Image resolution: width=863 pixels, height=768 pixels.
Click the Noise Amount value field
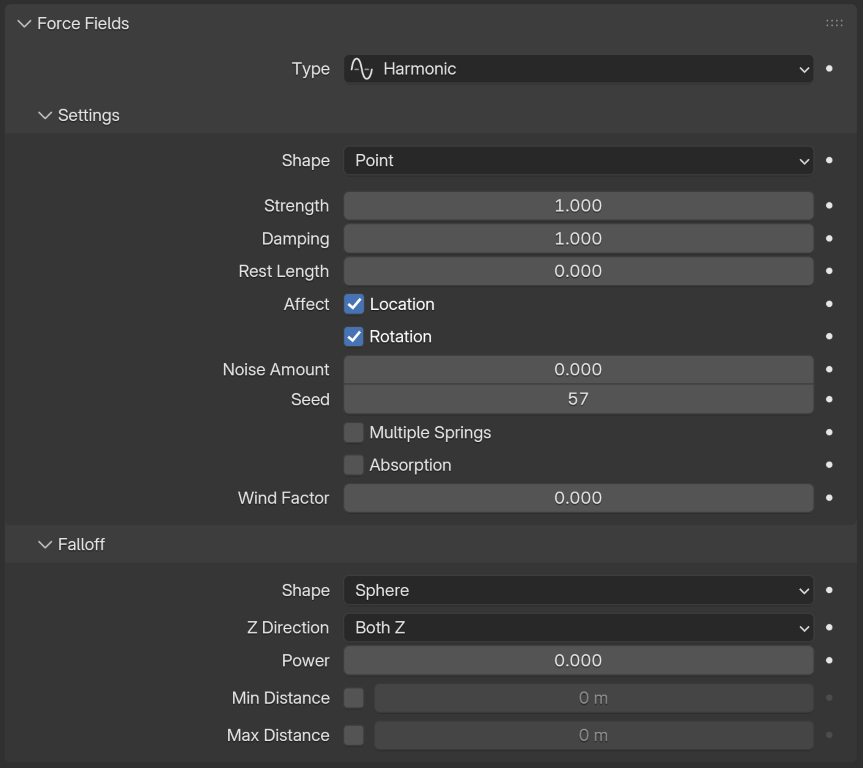(x=578, y=369)
